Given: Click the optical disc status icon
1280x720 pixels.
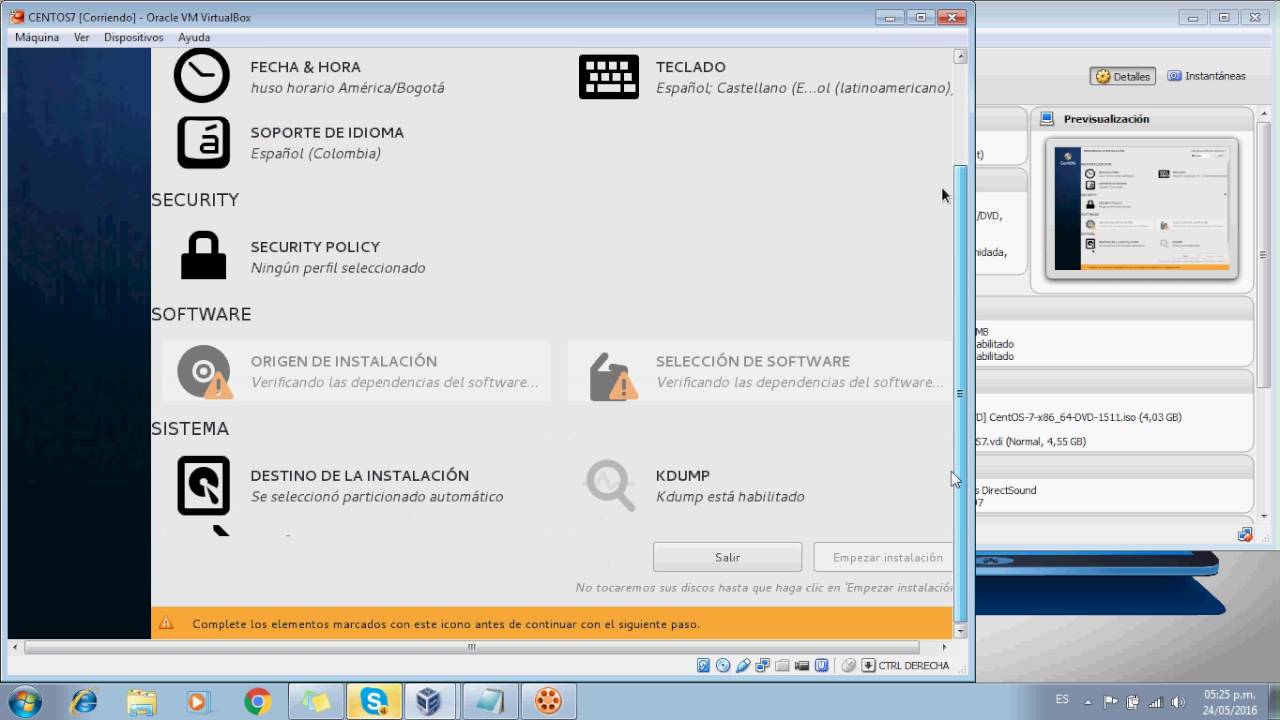Looking at the screenshot, I should coord(723,665).
